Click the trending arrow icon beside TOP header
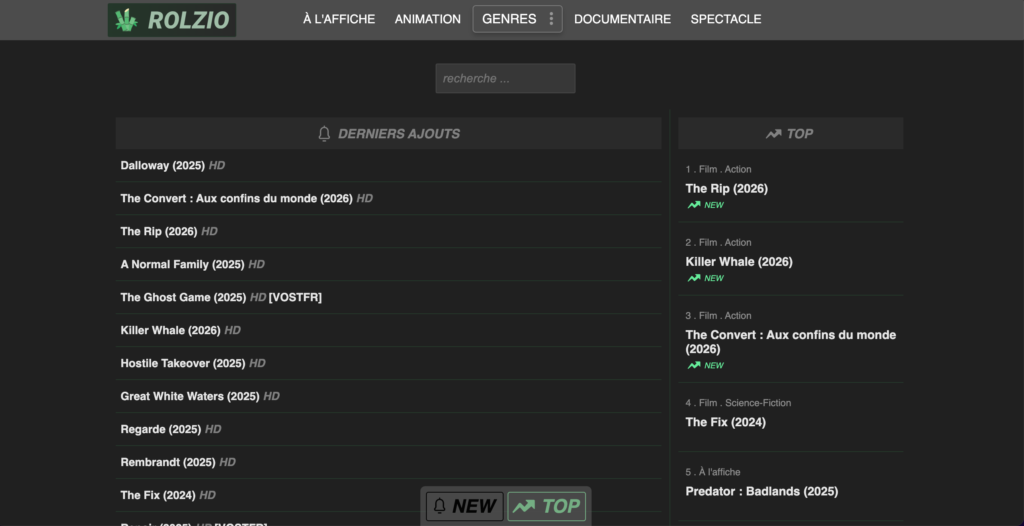 773,133
